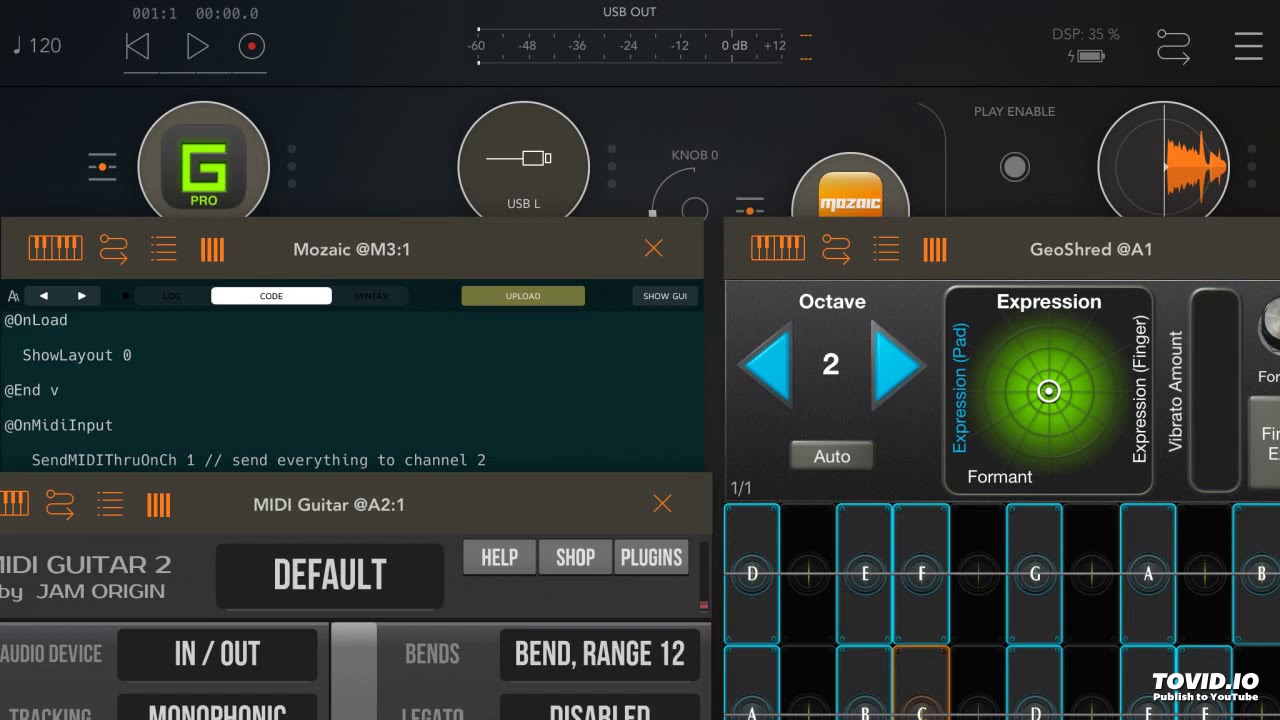The height and width of the screenshot is (720, 1280).
Task: Toggle the PLAY ENABLE button
Action: tap(1015, 166)
